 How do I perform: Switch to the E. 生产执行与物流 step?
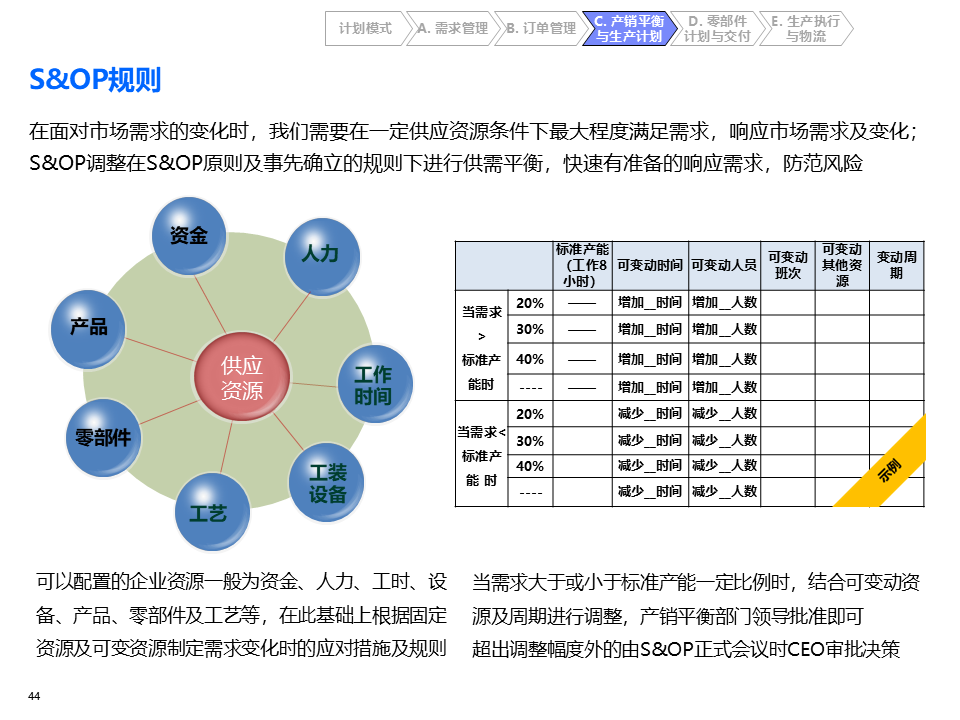pyautogui.click(x=806, y=28)
